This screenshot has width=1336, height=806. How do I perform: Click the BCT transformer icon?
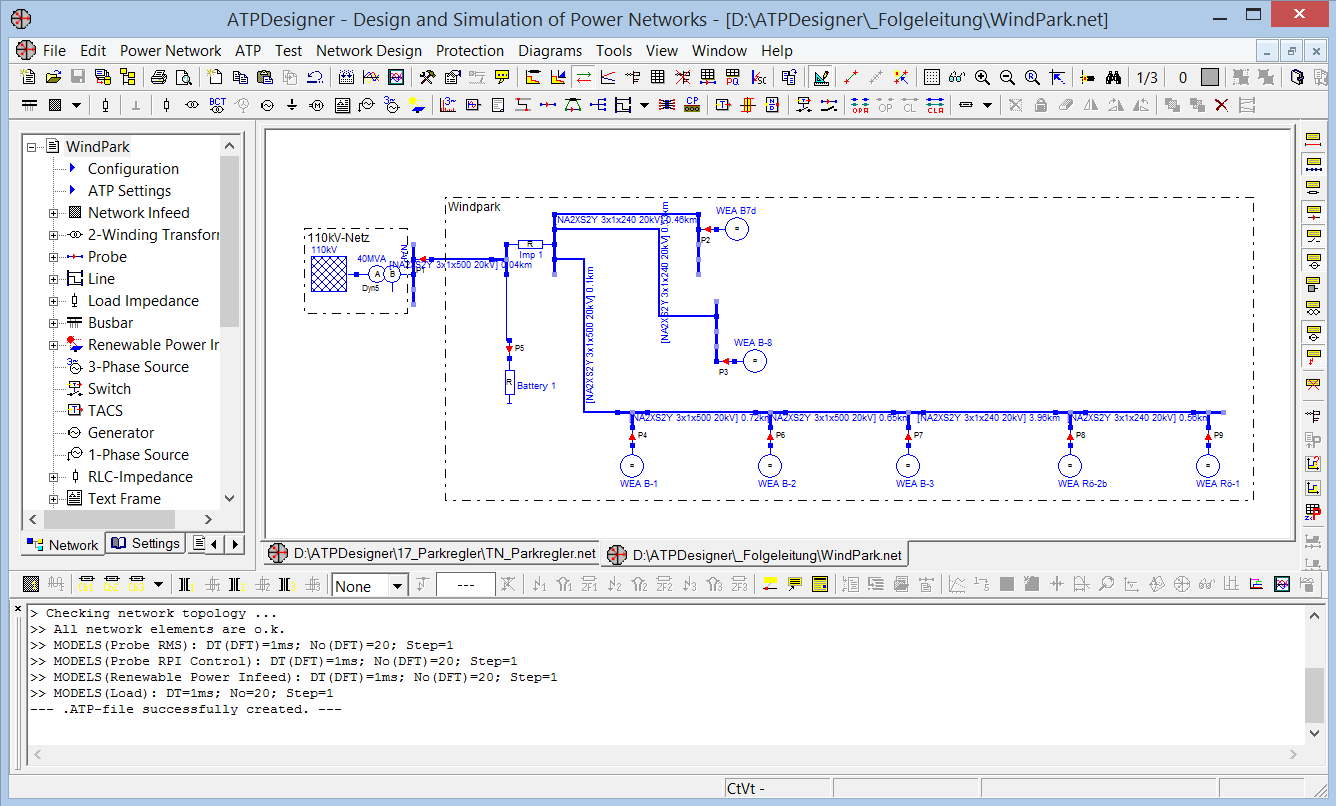coord(217,105)
